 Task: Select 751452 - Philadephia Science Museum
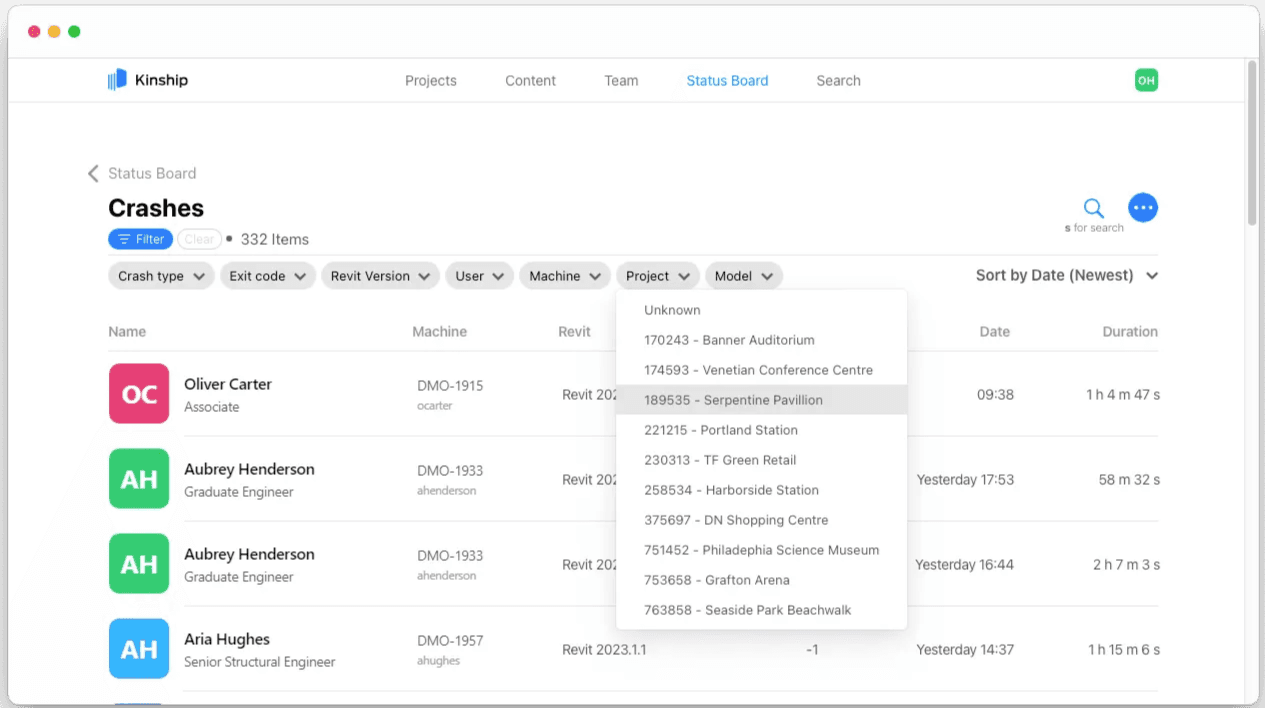[x=762, y=550]
